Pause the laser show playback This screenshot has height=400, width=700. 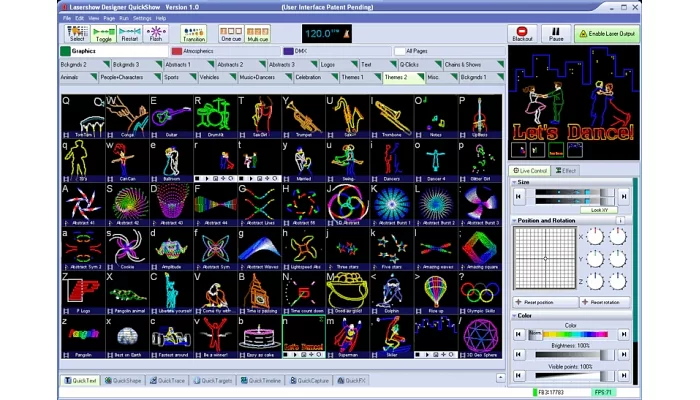coord(556,34)
